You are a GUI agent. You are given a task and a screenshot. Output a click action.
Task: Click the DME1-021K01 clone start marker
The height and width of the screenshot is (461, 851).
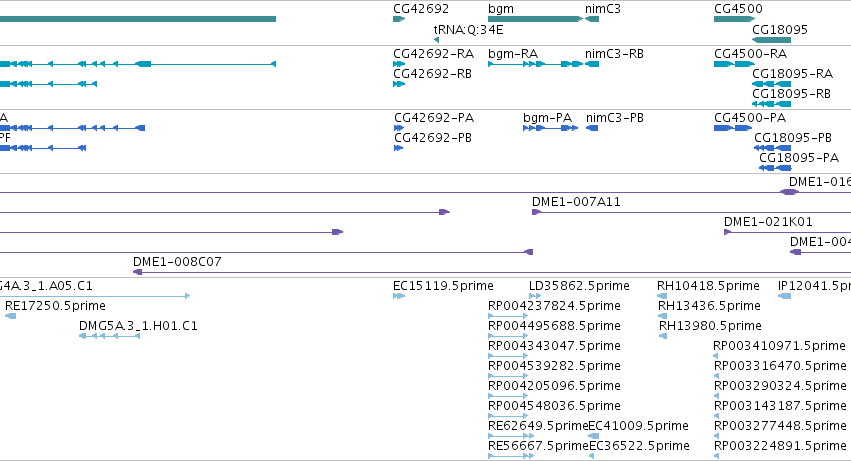pyautogui.click(x=728, y=232)
